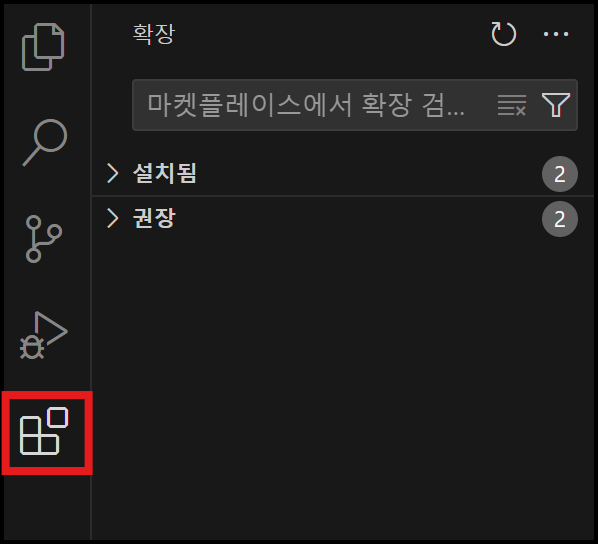
Task: Expand the 설치됨 section chevron
Action: point(113,174)
